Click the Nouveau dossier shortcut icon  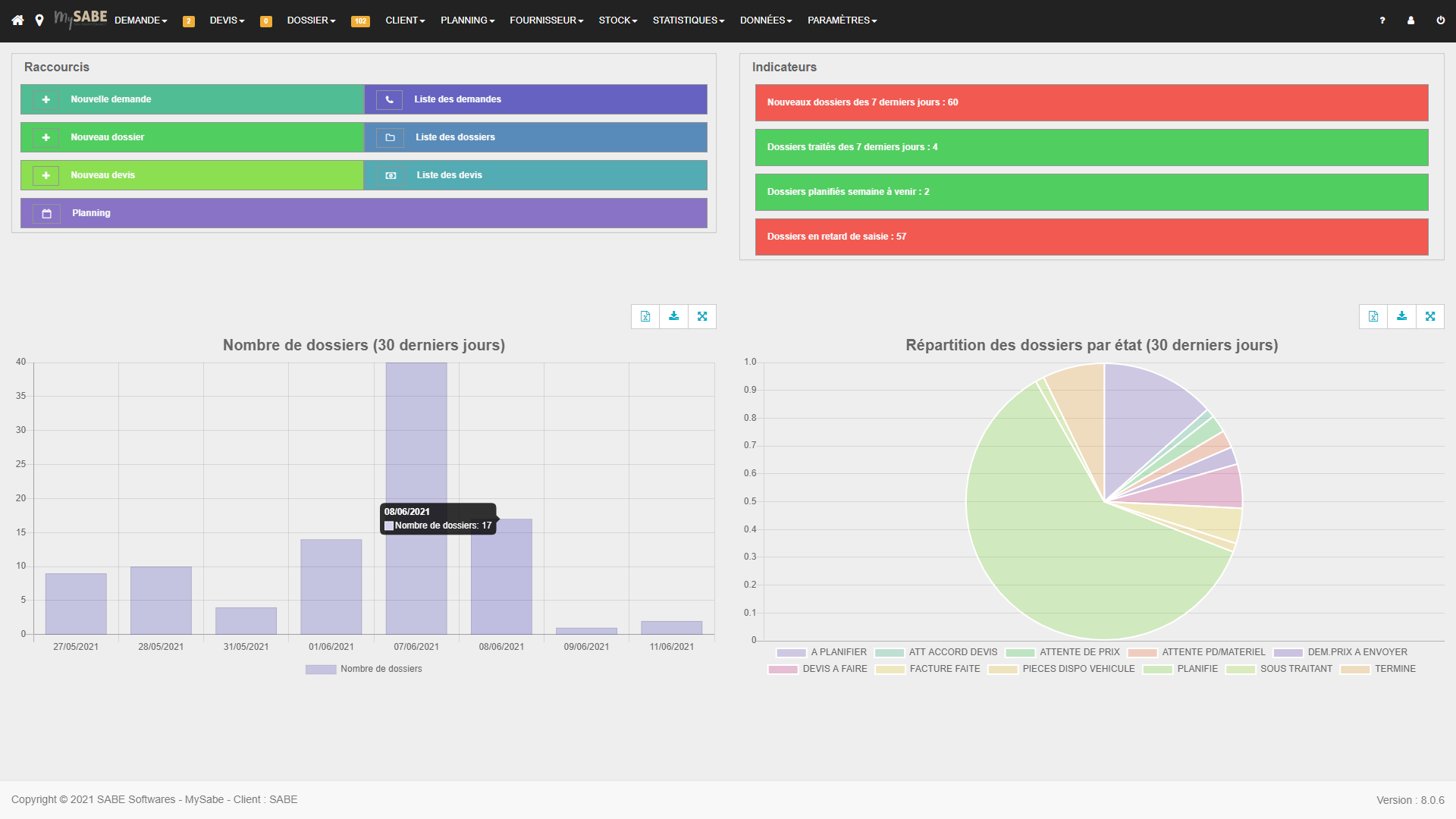coord(46,137)
